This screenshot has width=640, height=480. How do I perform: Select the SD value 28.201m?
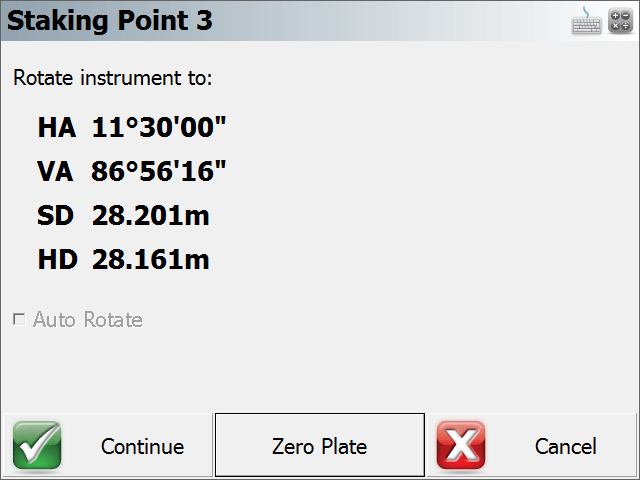[151, 215]
